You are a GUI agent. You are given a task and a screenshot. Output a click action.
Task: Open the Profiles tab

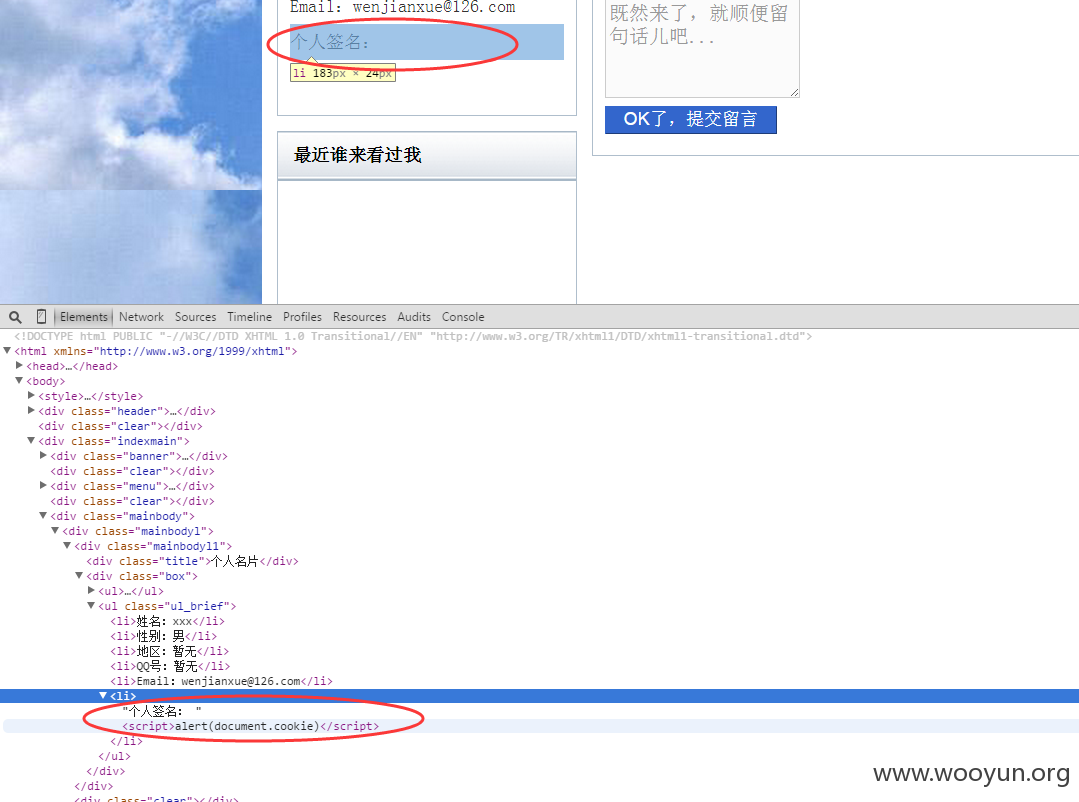click(x=302, y=317)
